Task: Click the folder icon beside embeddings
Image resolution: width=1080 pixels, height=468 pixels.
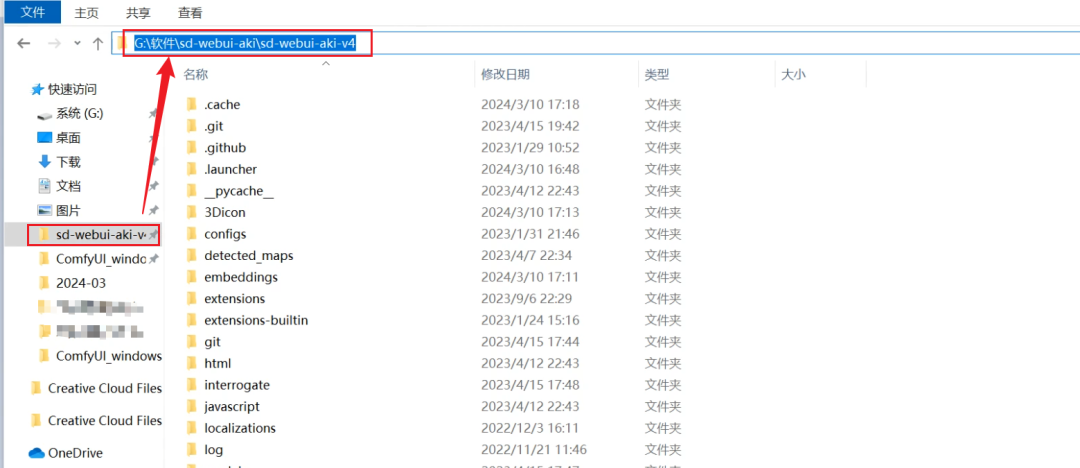Action: point(192,276)
